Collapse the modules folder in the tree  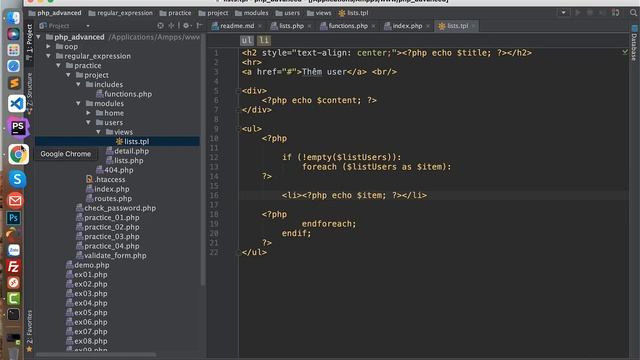(78, 104)
